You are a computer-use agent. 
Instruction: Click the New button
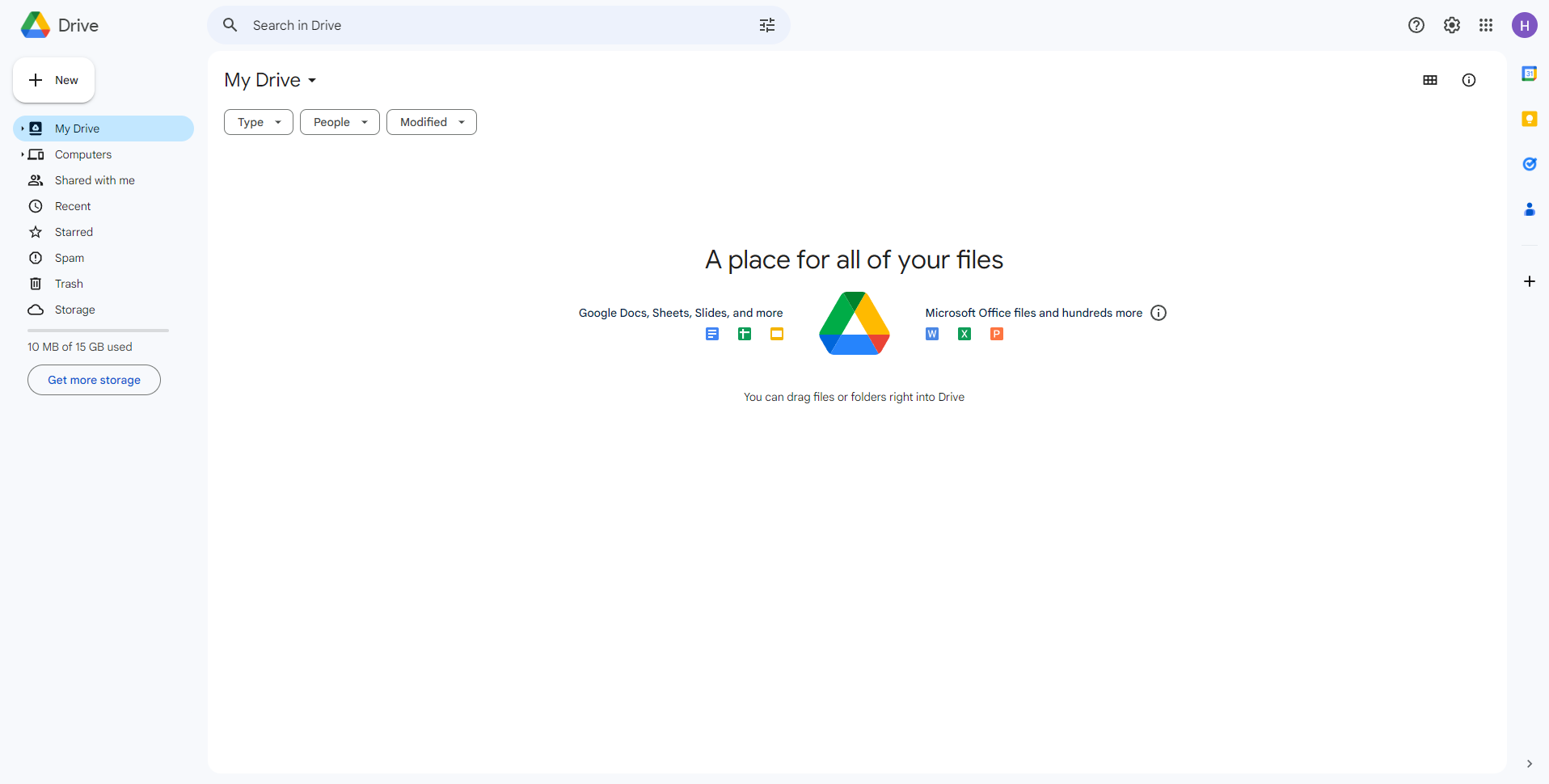pos(53,80)
